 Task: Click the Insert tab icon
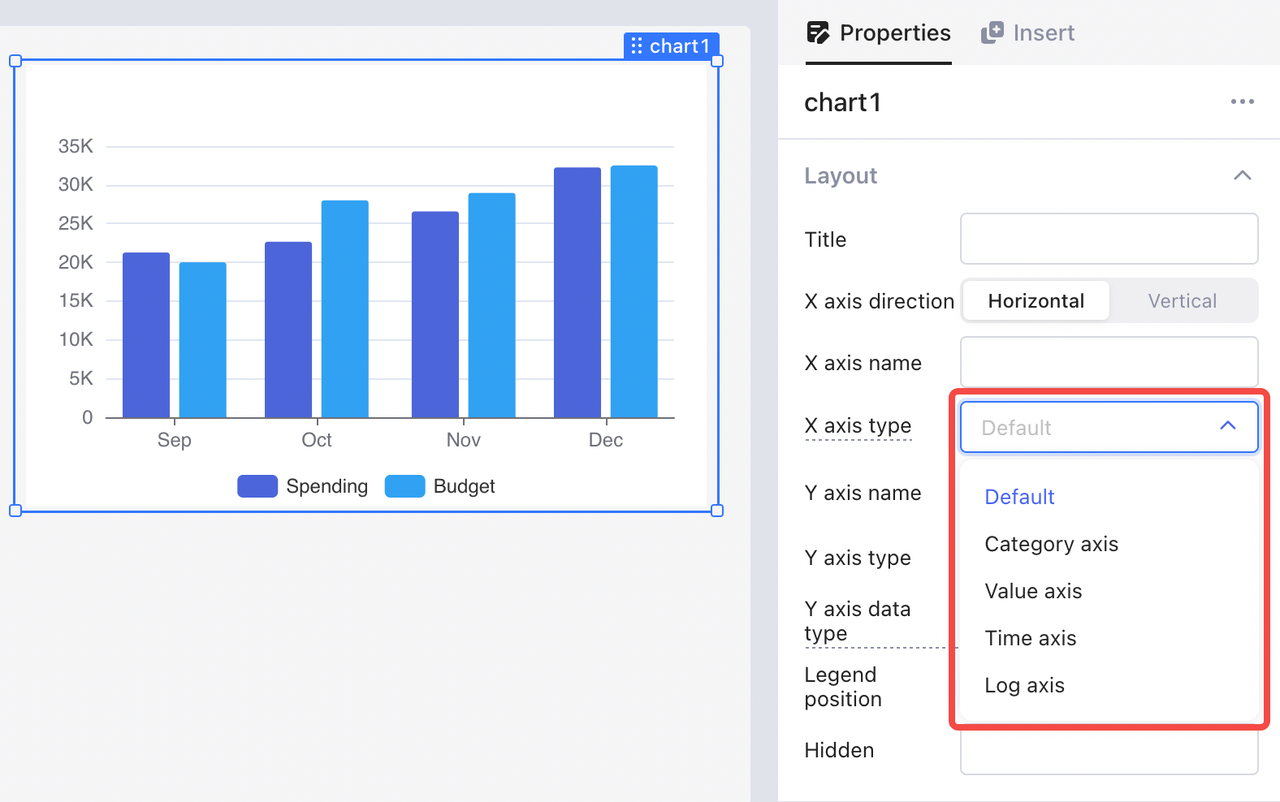992,33
